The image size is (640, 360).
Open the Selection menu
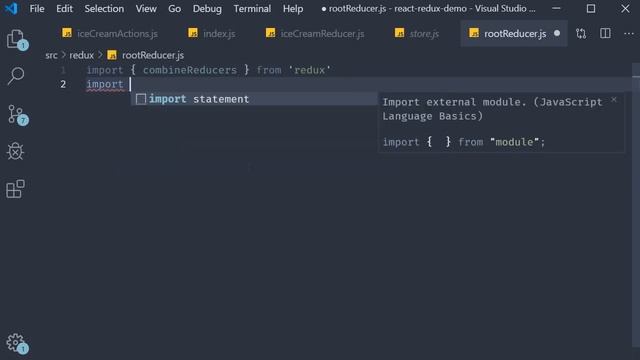104,9
